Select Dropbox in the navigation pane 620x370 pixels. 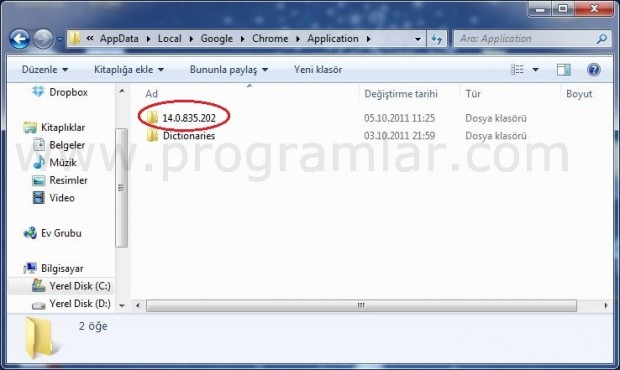[x=68, y=92]
